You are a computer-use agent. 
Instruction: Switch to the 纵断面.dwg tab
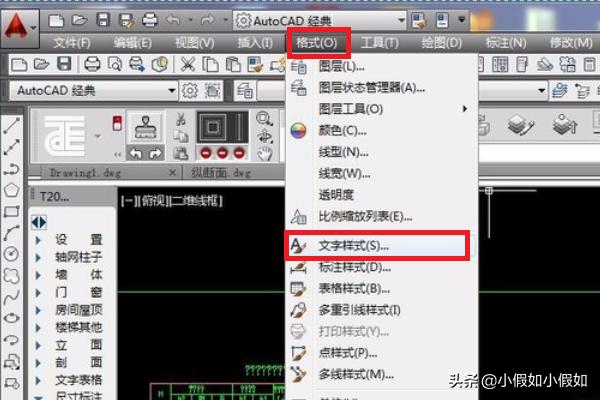point(221,173)
